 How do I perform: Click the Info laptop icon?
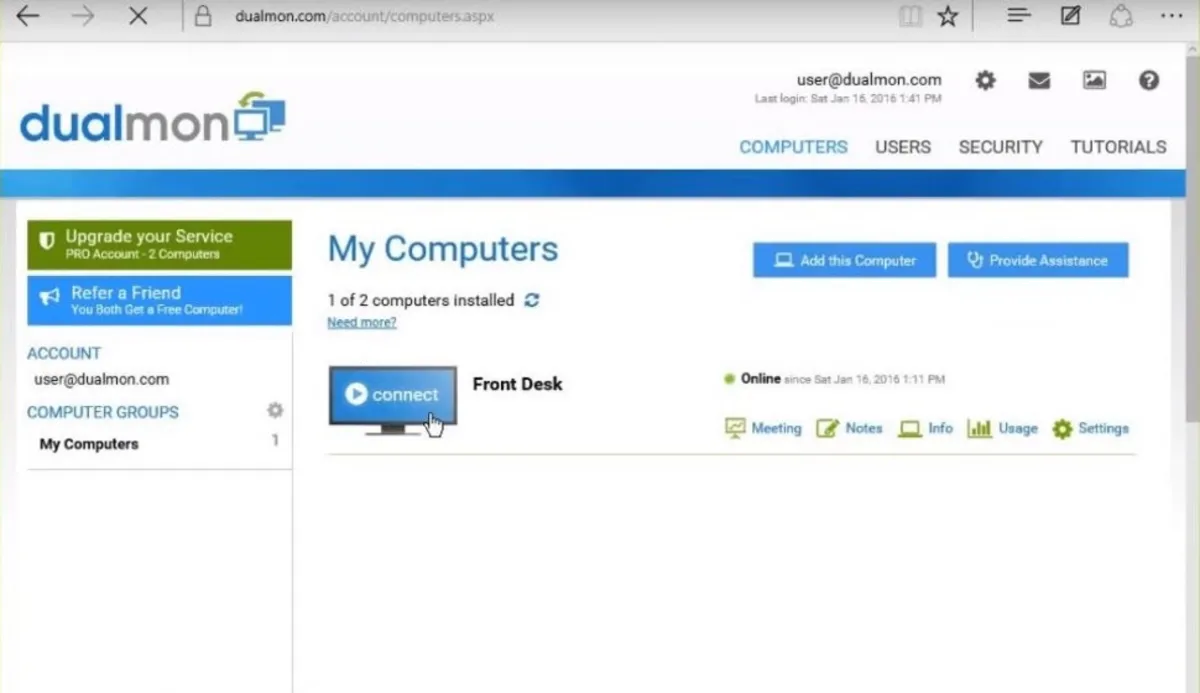click(x=909, y=428)
